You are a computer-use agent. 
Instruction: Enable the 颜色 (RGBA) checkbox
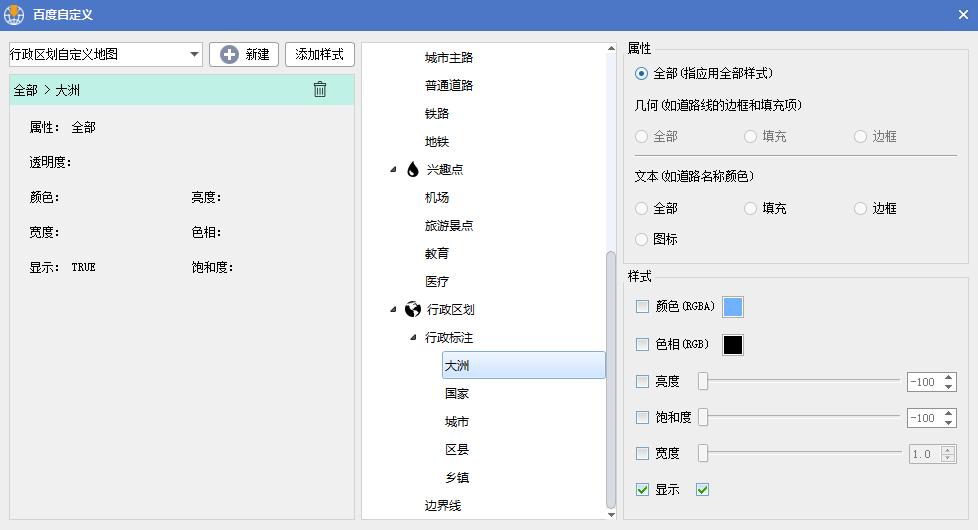coord(642,306)
